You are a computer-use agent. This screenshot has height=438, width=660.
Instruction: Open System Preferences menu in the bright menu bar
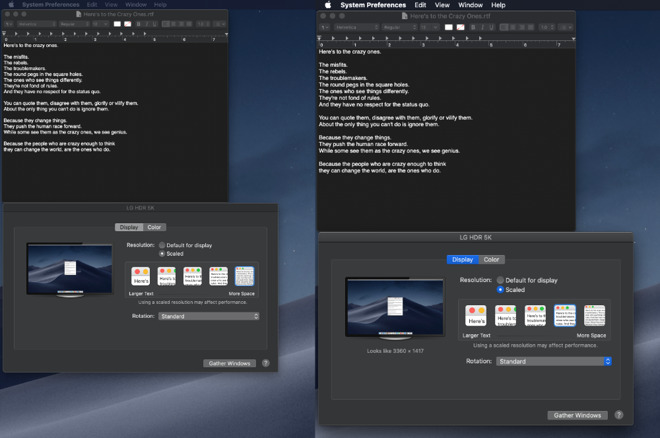[x=373, y=5]
